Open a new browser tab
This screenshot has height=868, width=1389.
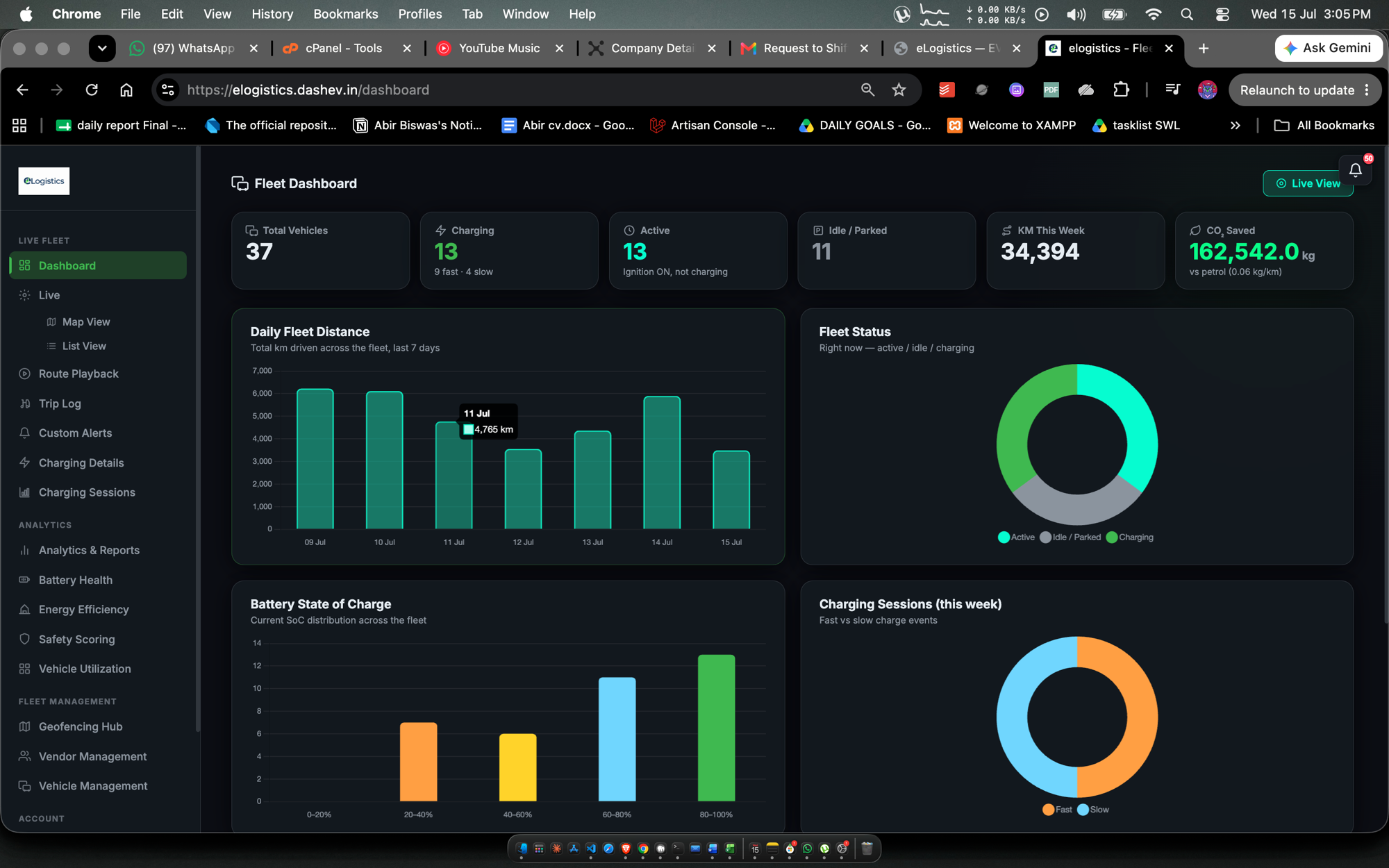pos(1204,48)
